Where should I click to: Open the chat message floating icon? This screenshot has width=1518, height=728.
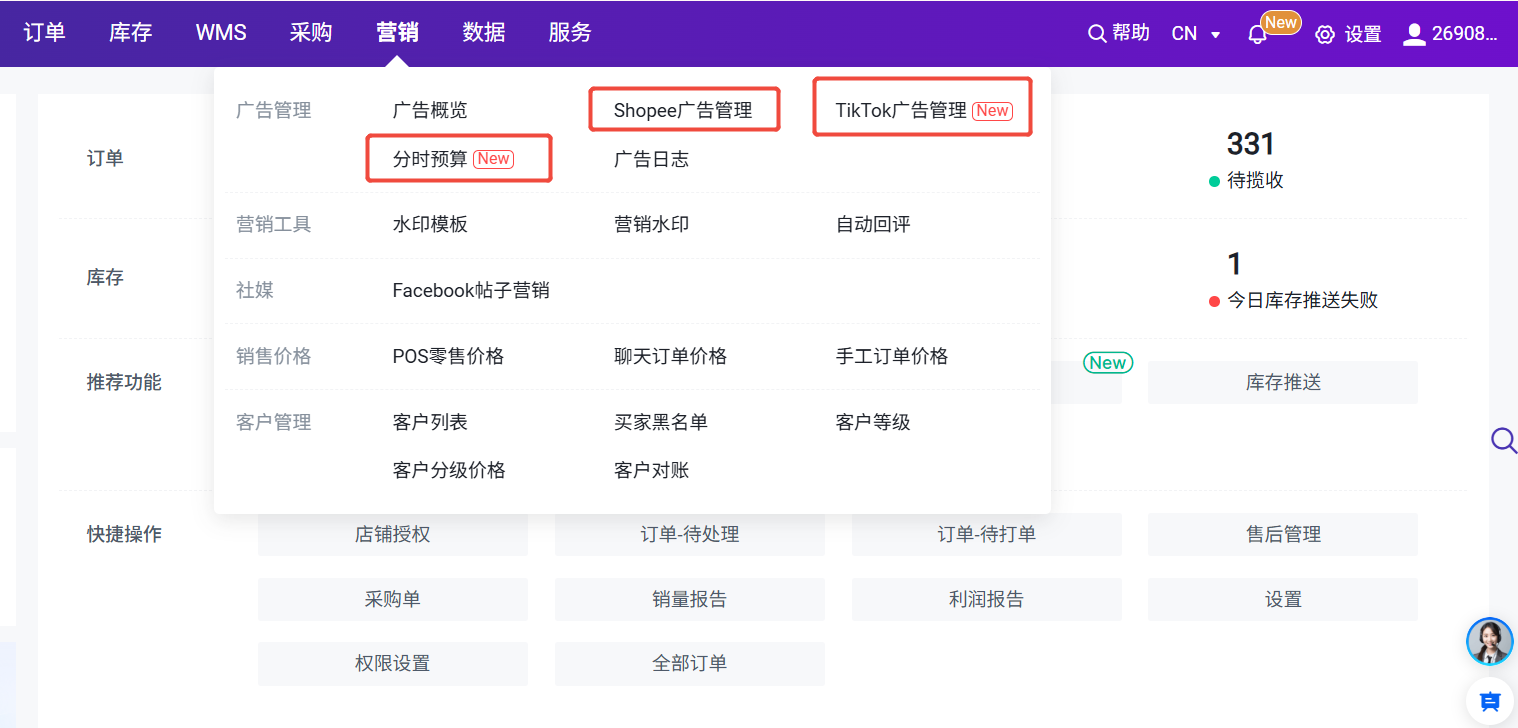pos(1489,700)
